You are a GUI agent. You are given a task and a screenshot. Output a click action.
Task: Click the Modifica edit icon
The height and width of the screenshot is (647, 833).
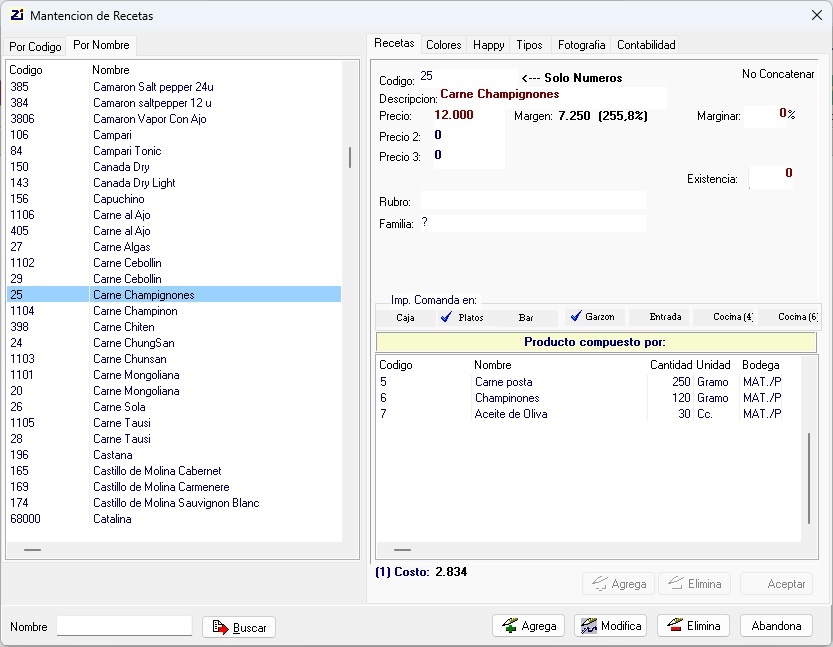pyautogui.click(x=589, y=626)
